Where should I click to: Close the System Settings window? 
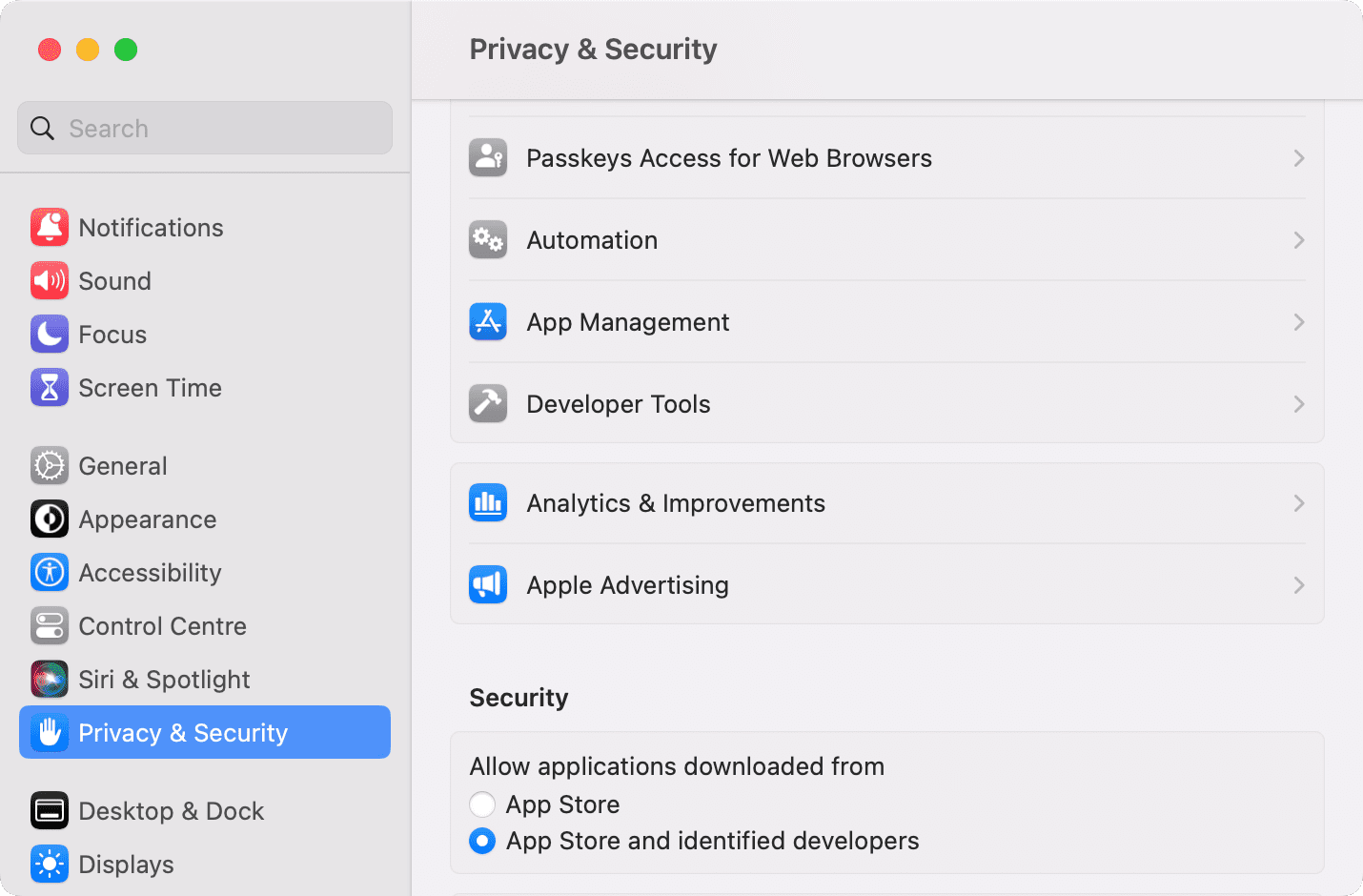click(x=50, y=50)
